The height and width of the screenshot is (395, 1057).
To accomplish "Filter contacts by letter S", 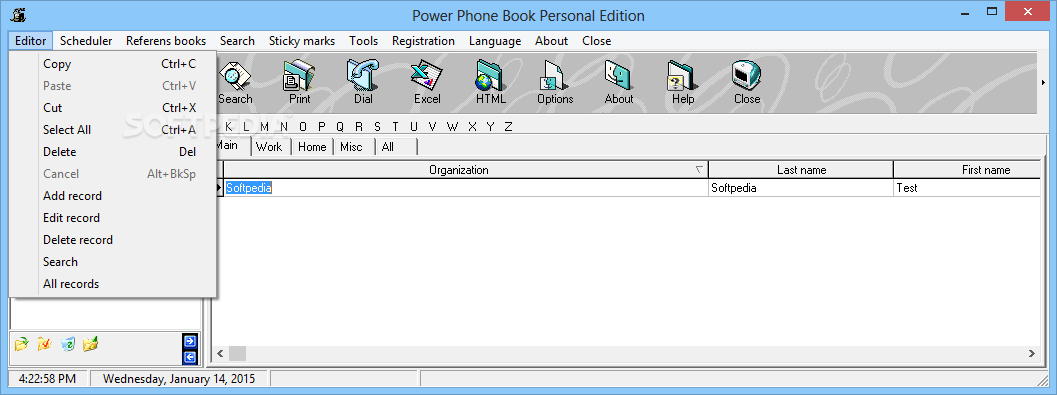I will 377,126.
